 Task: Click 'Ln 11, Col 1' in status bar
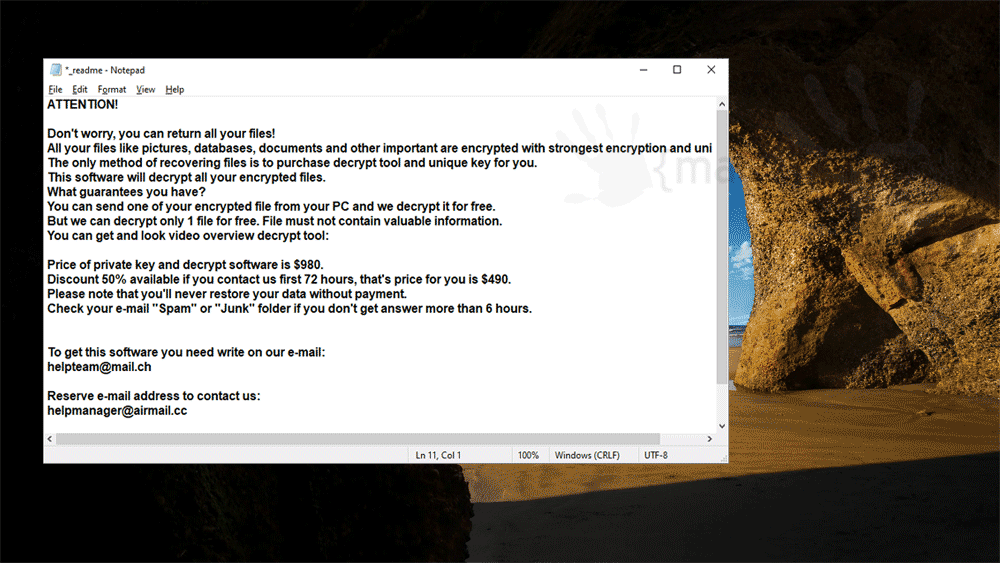tap(438, 455)
